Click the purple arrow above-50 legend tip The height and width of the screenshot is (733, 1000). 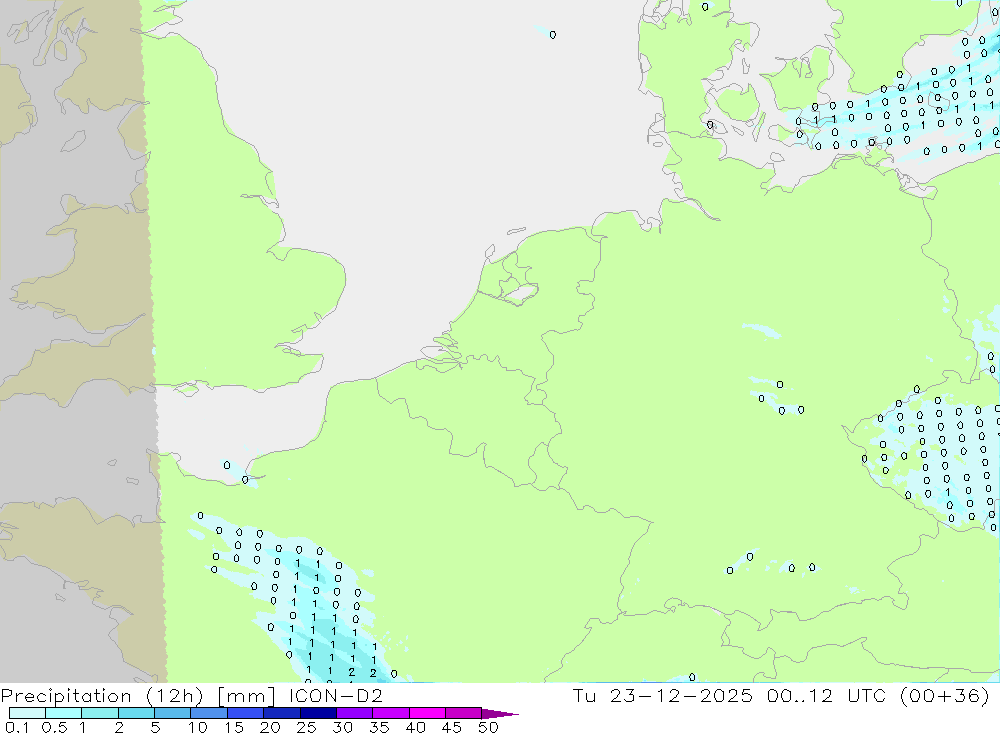point(500,714)
